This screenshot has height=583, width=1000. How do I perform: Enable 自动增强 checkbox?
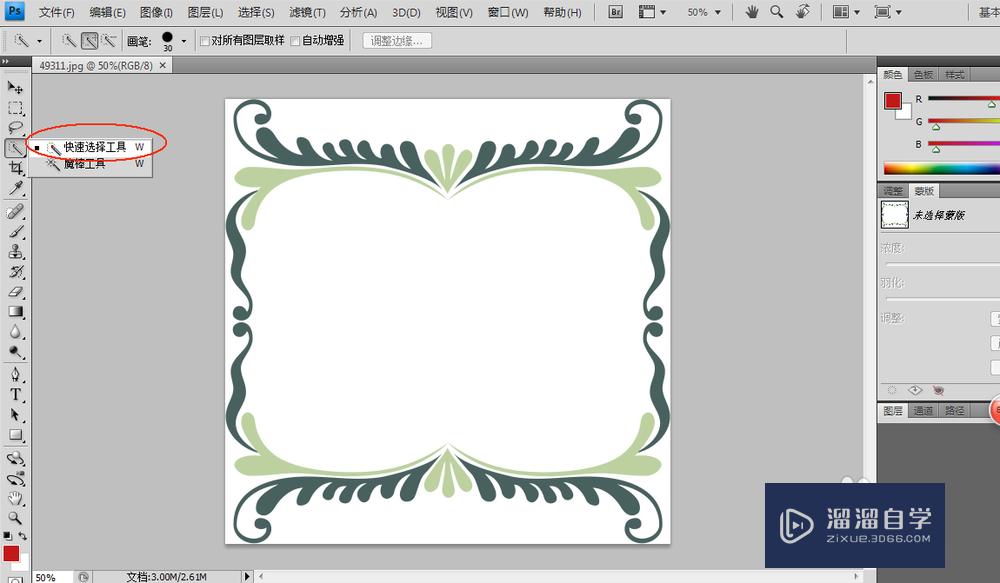coord(295,41)
